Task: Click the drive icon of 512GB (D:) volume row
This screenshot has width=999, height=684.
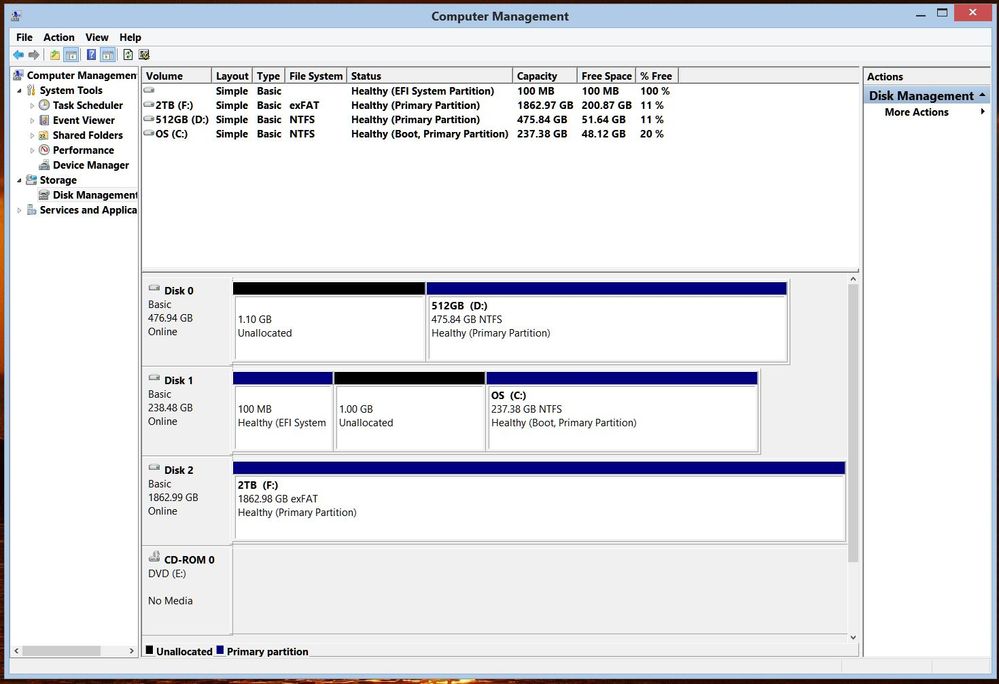Action: 149,118
